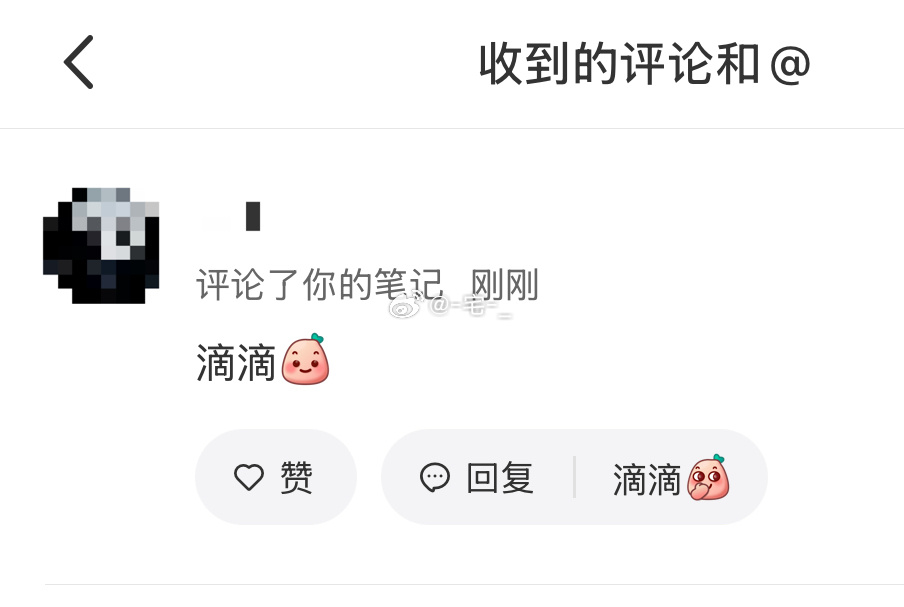Screen dimensions: 904x607
Task: Tap the speech bubble reply icon
Action: (435, 477)
